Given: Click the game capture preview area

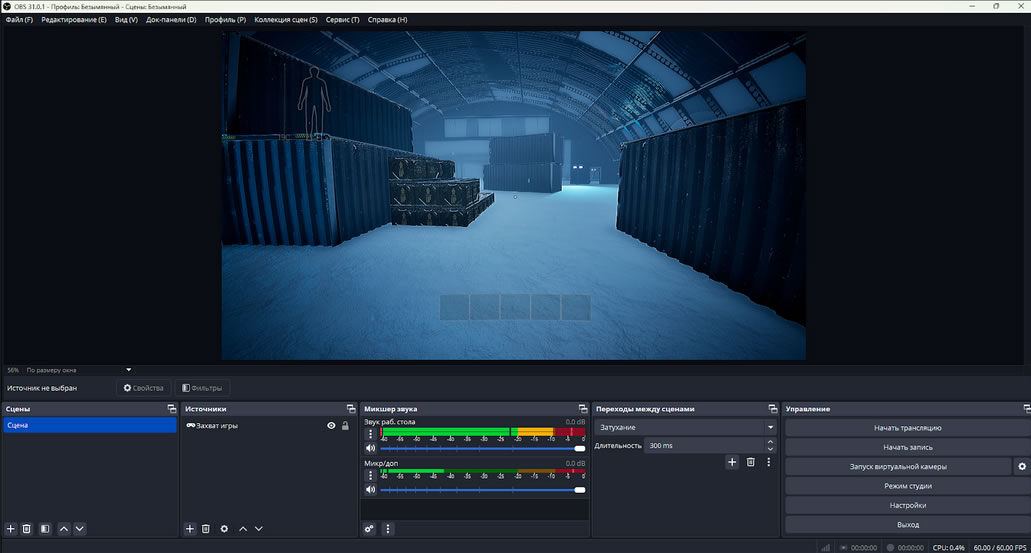Looking at the screenshot, I should coord(514,195).
